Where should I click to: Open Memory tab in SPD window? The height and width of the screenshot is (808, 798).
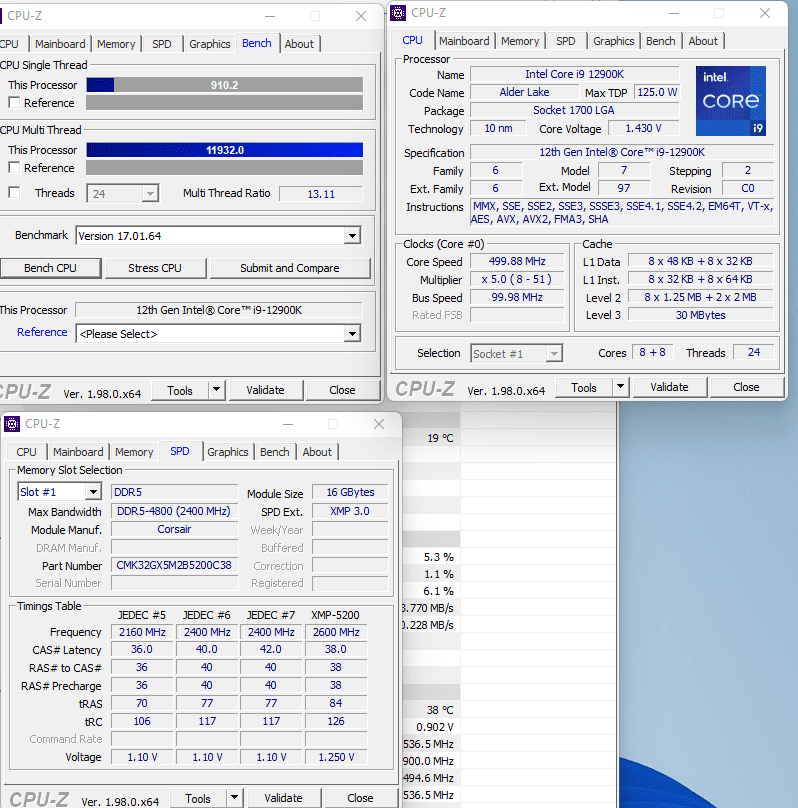[x=134, y=452]
